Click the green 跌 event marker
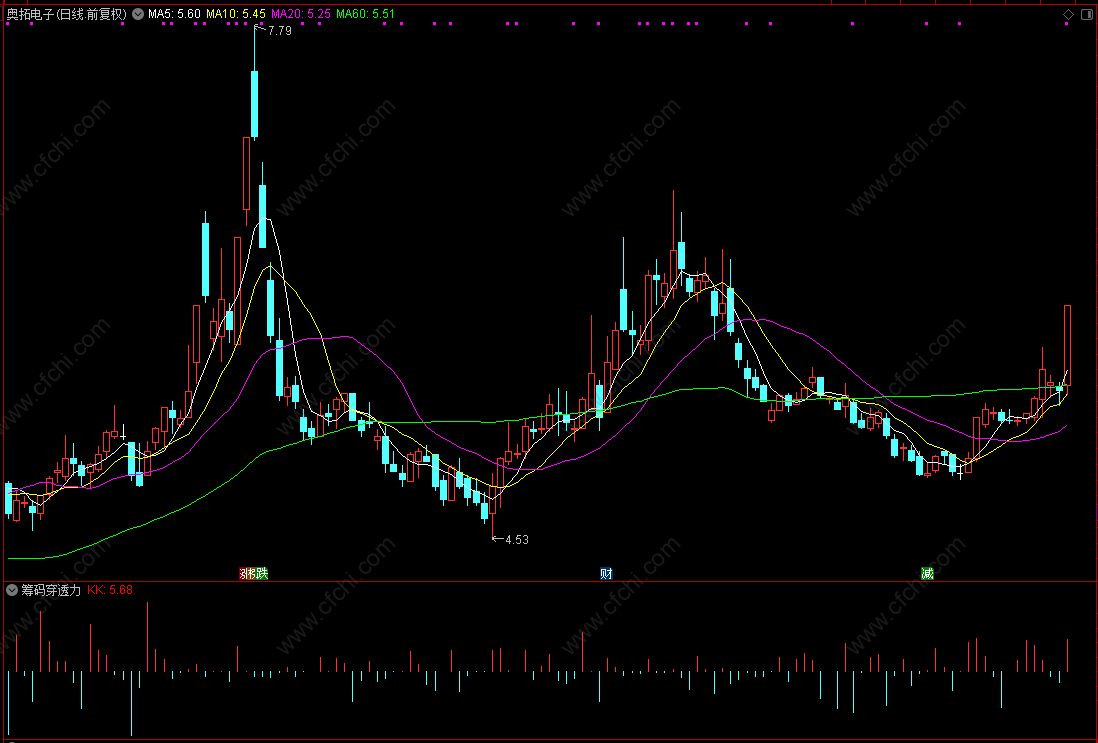This screenshot has width=1098, height=743. (262, 574)
